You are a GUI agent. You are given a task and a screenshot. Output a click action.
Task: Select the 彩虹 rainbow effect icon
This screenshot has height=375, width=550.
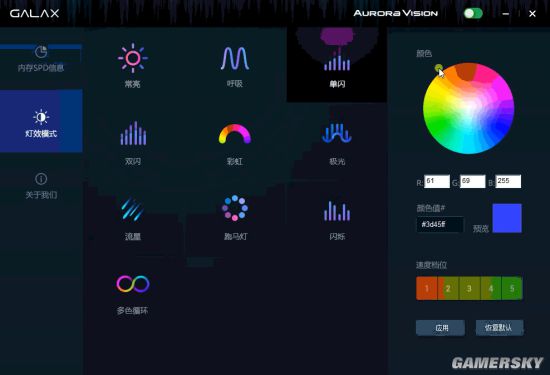tap(235, 134)
